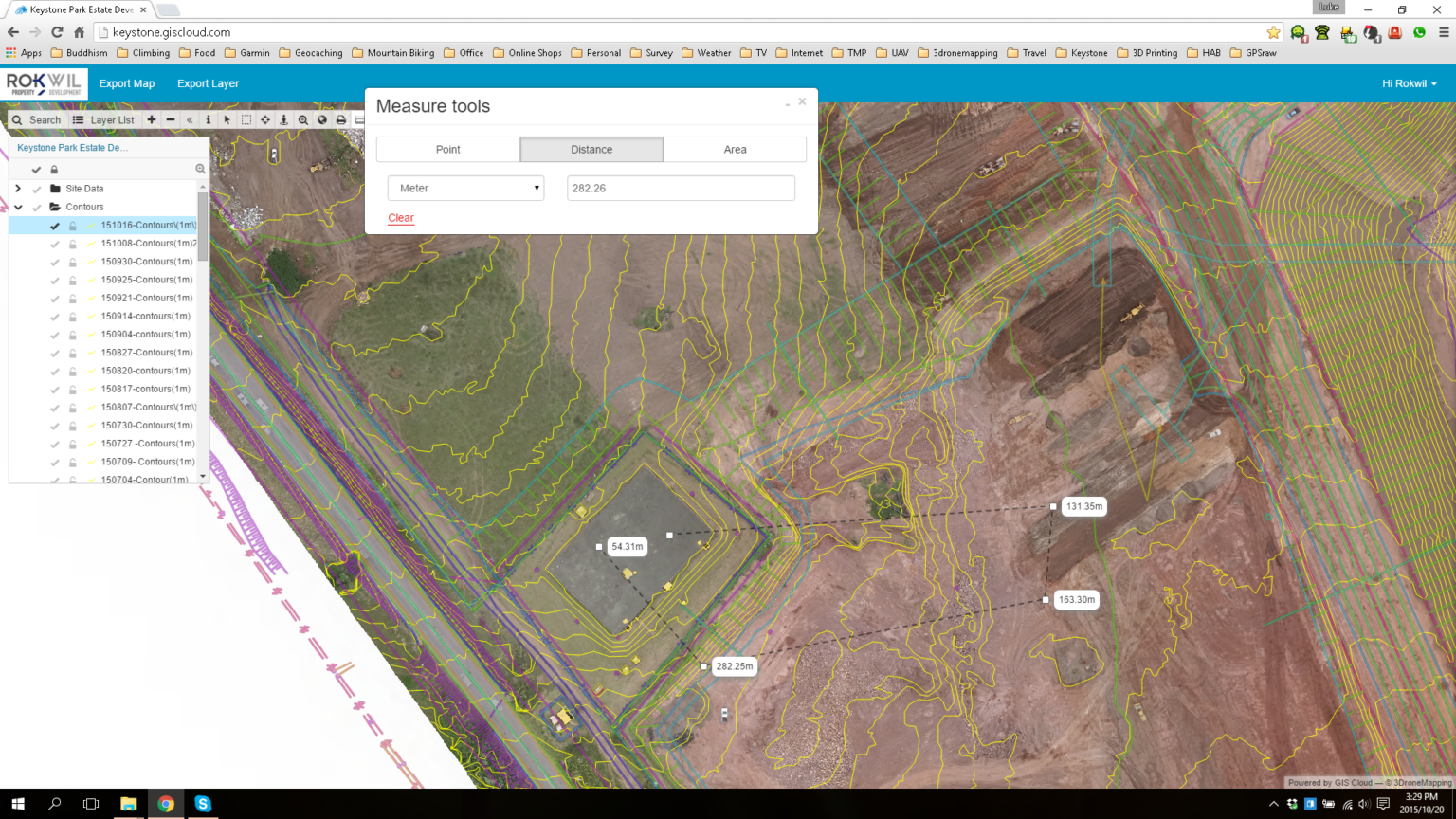Switch to the Area measure tab
The height and width of the screenshot is (819, 1456).
click(x=735, y=149)
